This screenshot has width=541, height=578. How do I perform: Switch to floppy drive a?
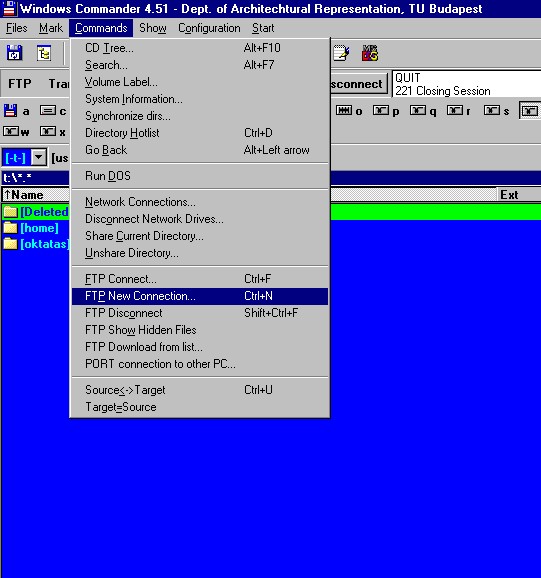[x=17, y=111]
